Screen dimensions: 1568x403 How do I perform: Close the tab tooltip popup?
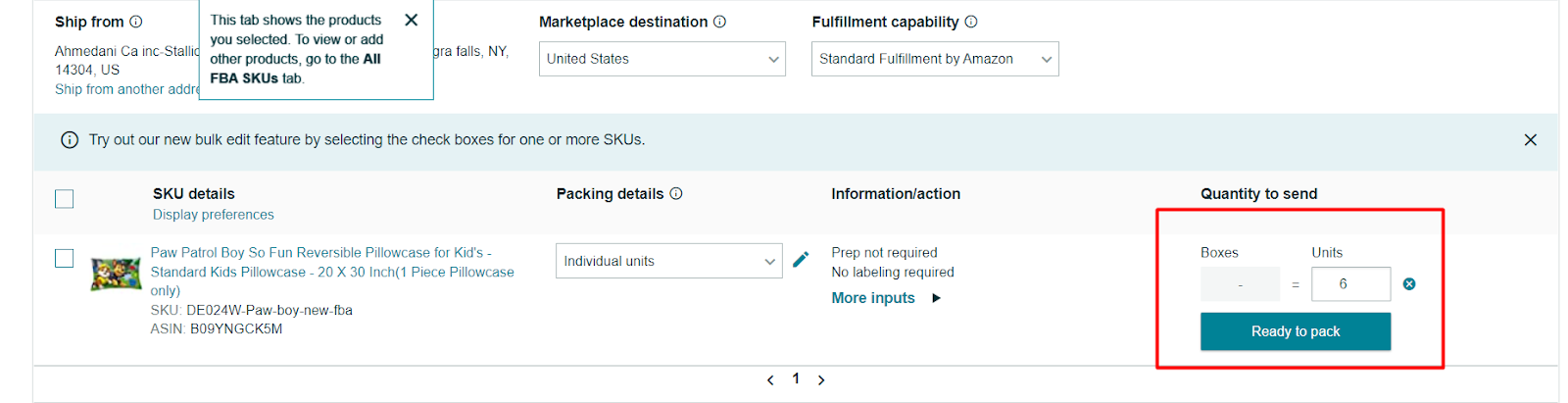(412, 20)
